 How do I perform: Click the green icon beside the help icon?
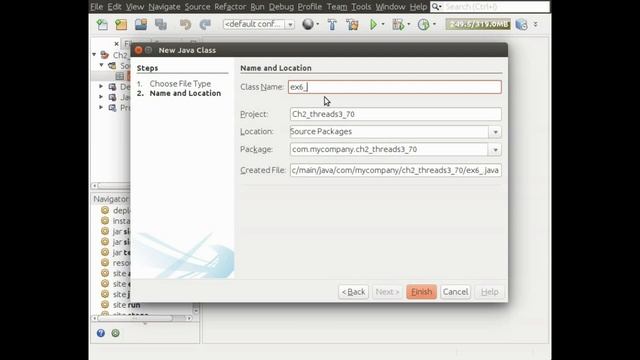click(x=116, y=333)
